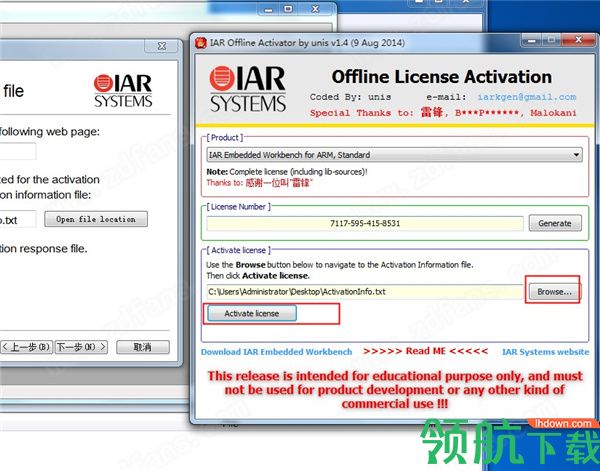This screenshot has height=471, width=600.
Task: Minimize the IAR Offline Activator window
Action: coord(532,39)
